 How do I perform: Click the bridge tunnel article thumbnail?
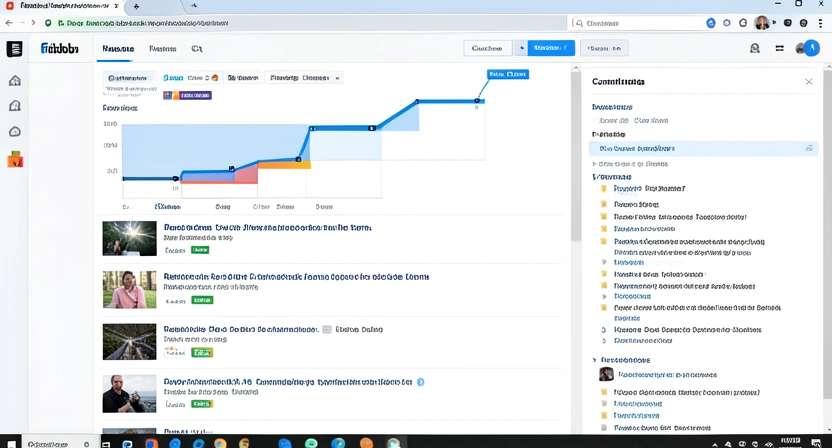129,342
